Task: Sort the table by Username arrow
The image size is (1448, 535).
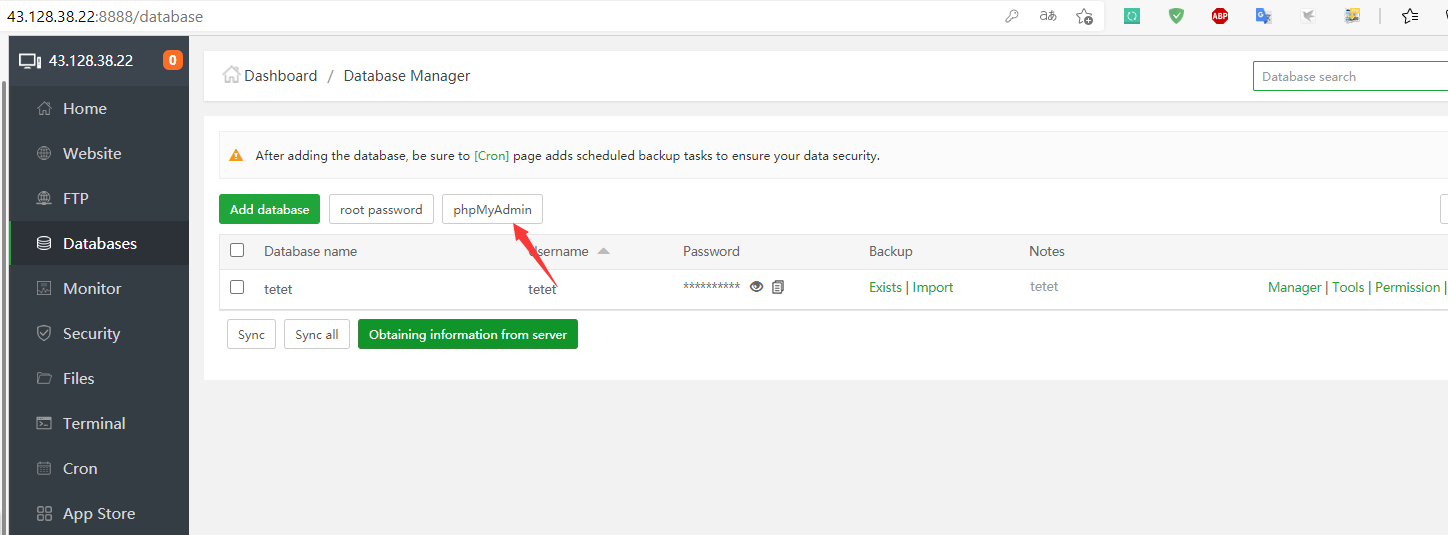Action: coord(603,251)
